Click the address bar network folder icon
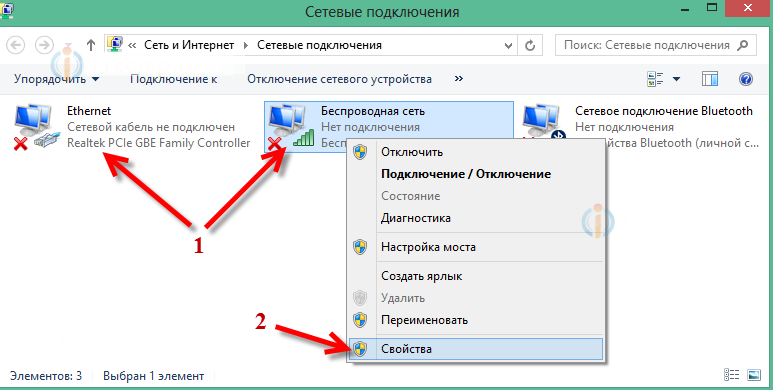 point(114,44)
